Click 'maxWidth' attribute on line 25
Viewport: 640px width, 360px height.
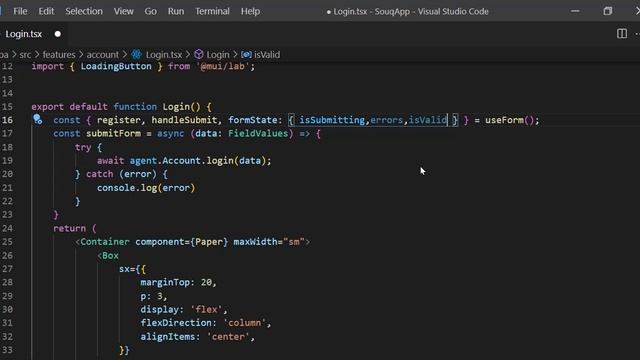pyautogui.click(x=255, y=242)
